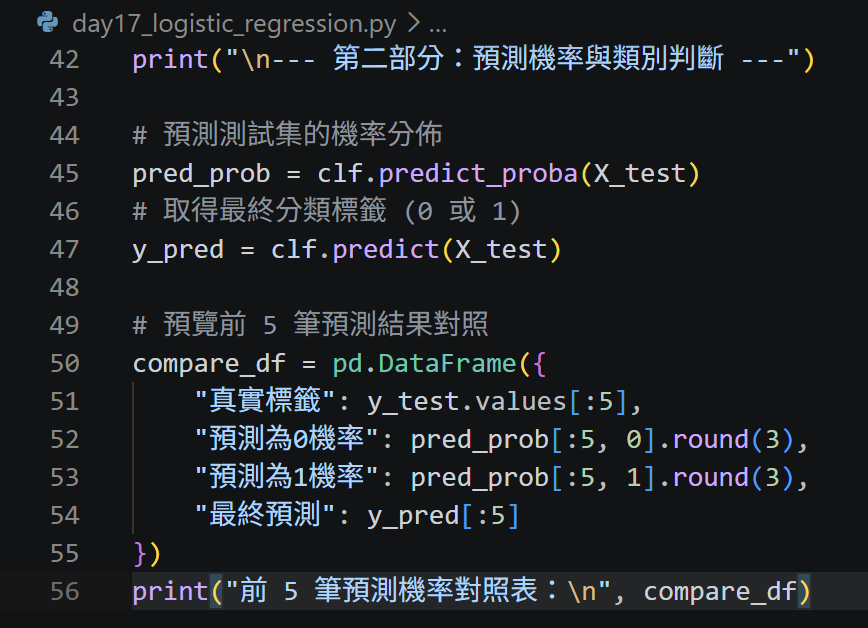Click line number 45 in gutter
The height and width of the screenshot is (628, 868).
64,174
